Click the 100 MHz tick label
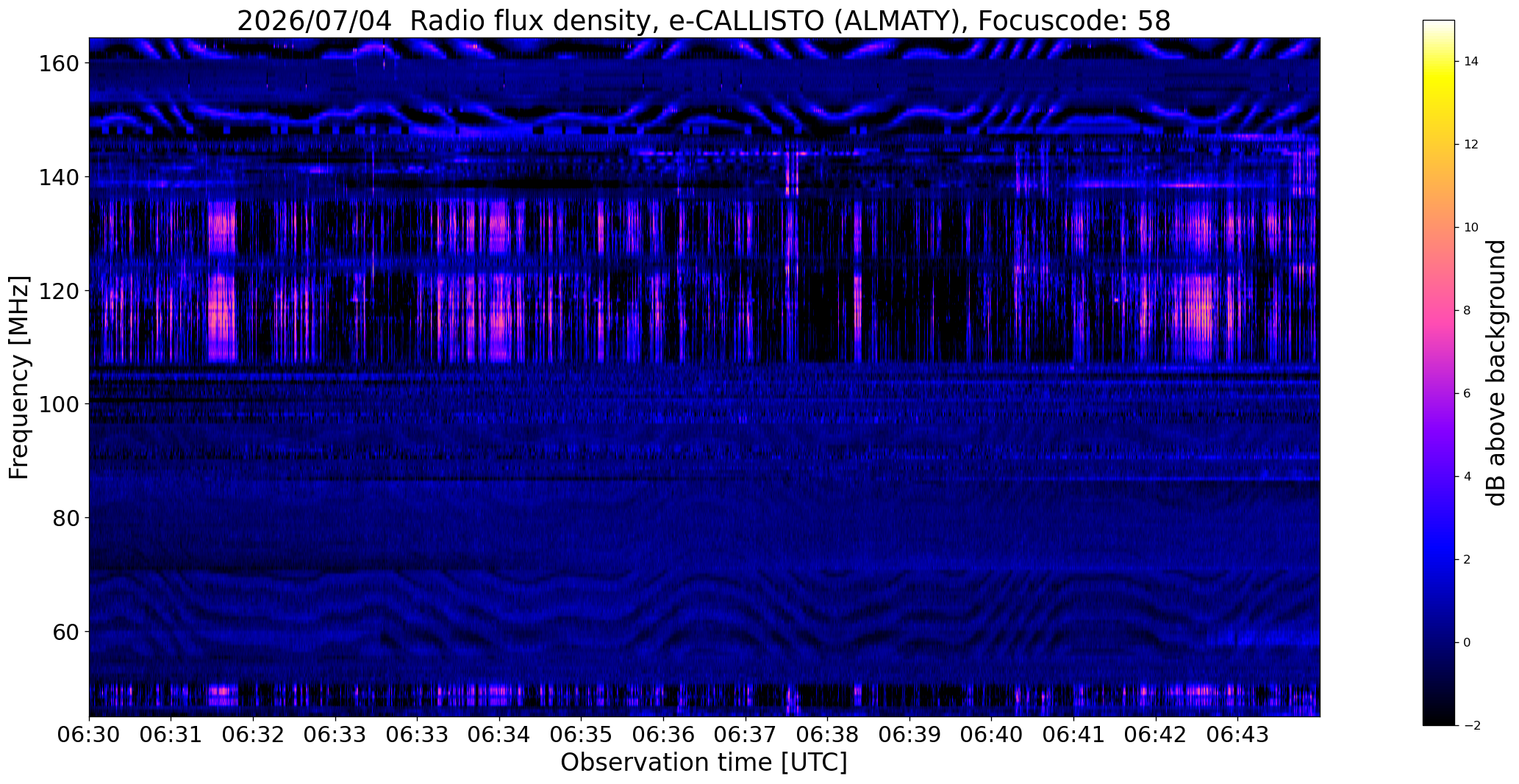The width and height of the screenshot is (1519, 784). [x=59, y=404]
